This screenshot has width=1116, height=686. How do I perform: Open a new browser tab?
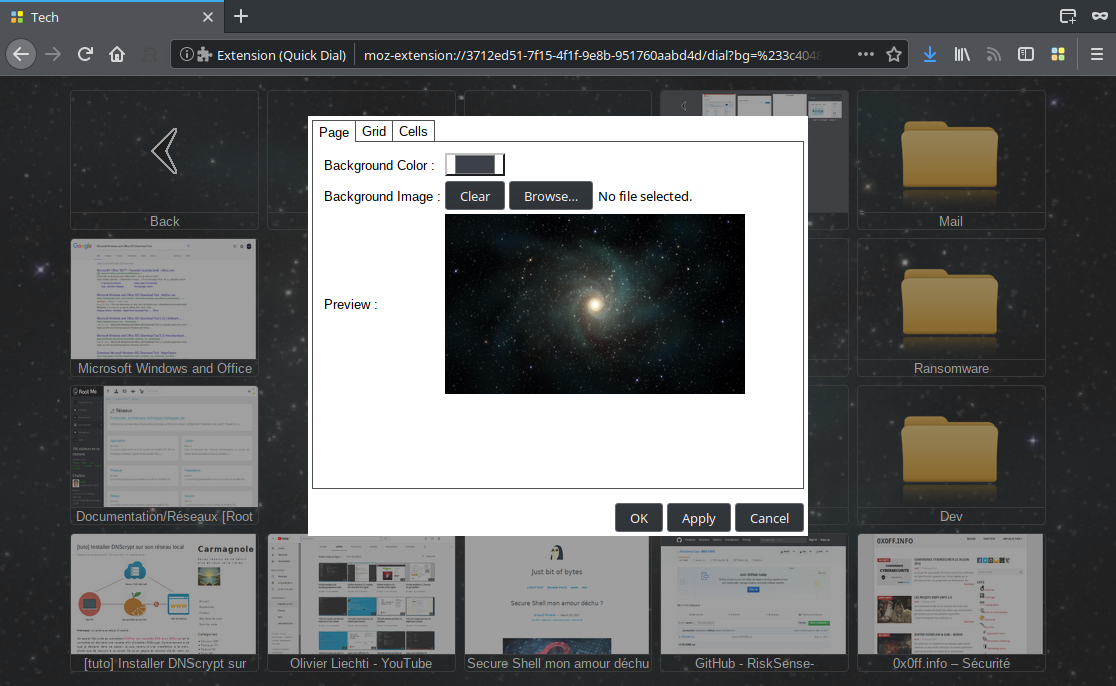coord(241,16)
